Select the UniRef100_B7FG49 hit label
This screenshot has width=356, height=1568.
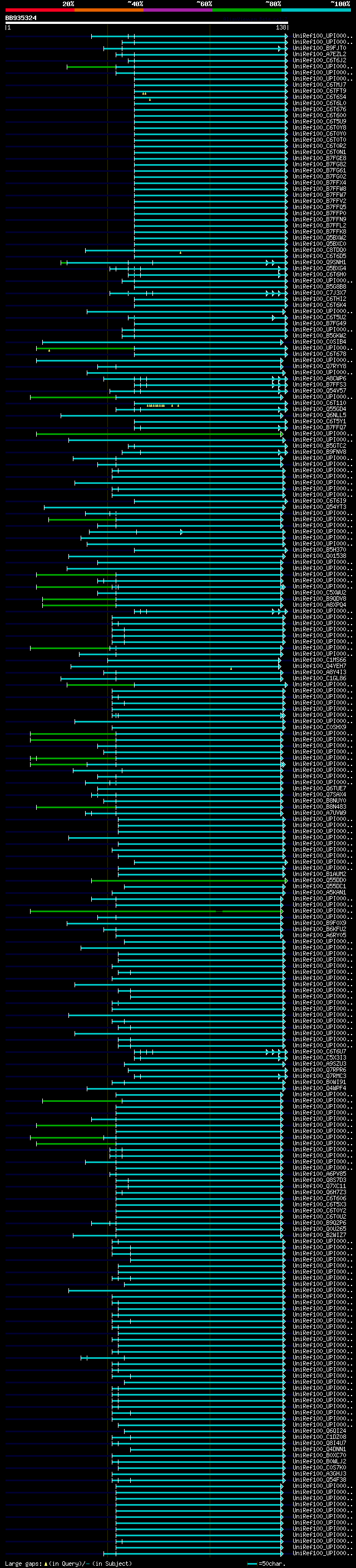coord(319,323)
